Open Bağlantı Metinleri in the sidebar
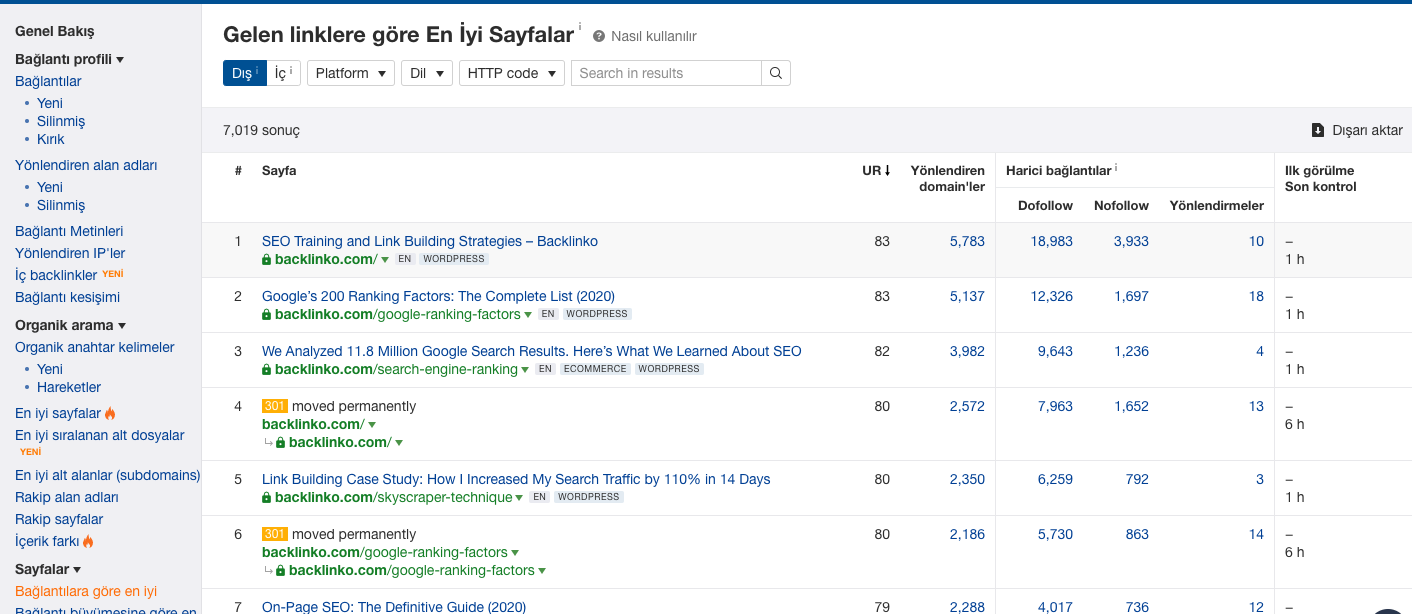 click(69, 231)
